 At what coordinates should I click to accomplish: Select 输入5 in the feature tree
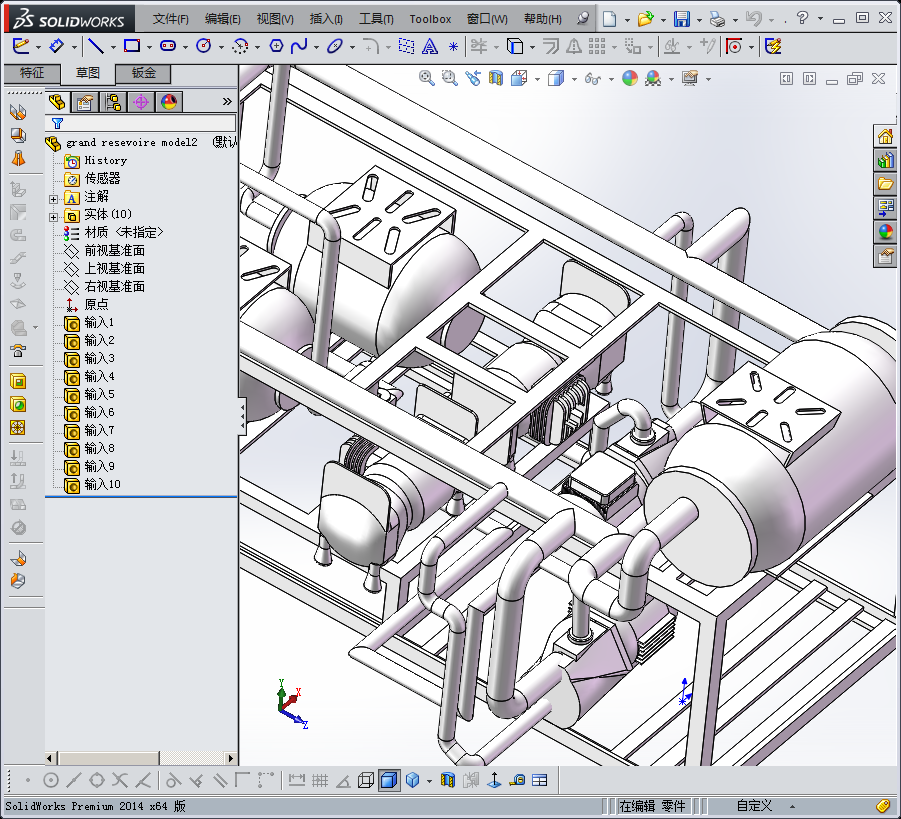(x=99, y=394)
